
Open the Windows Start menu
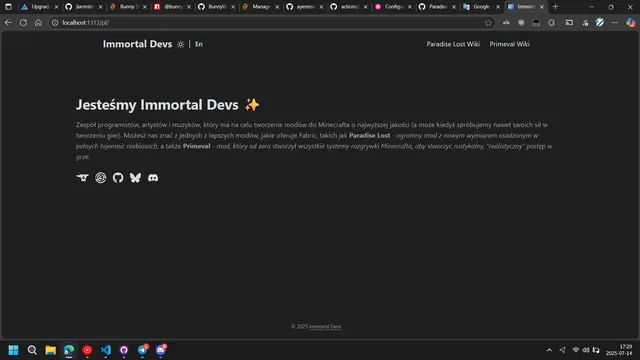[x=13, y=350]
